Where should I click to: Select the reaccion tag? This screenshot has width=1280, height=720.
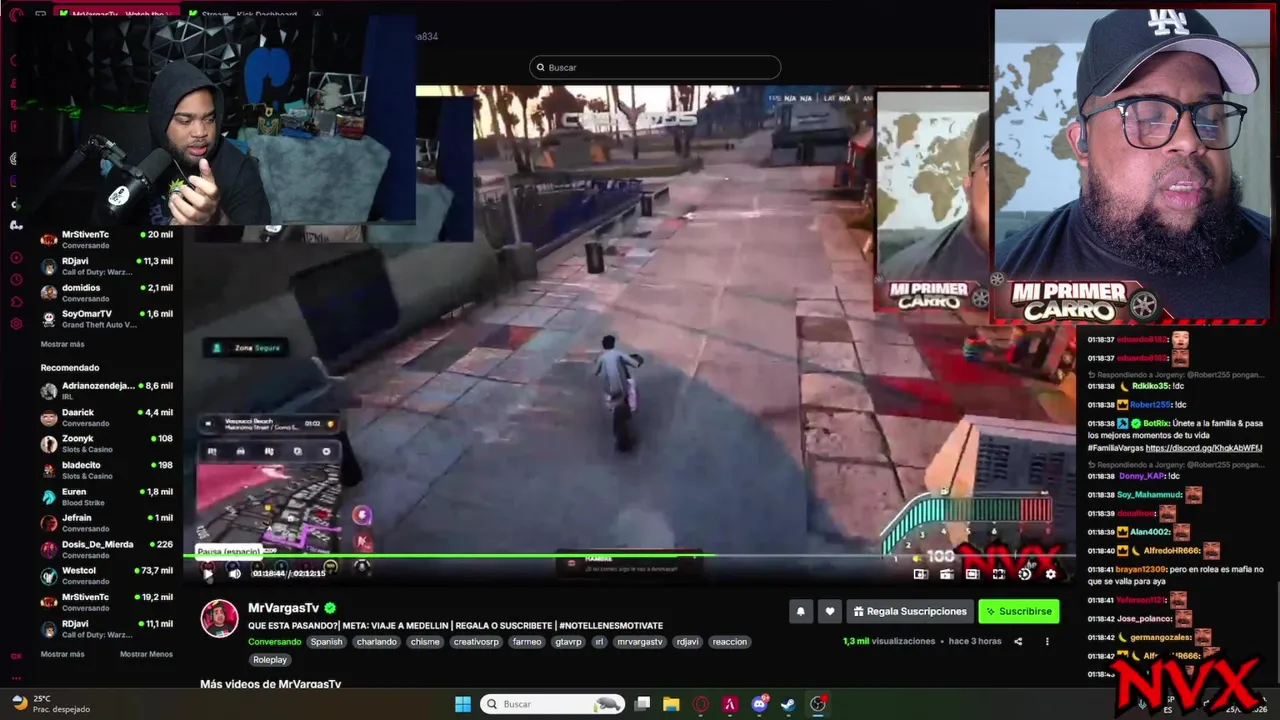coord(730,642)
